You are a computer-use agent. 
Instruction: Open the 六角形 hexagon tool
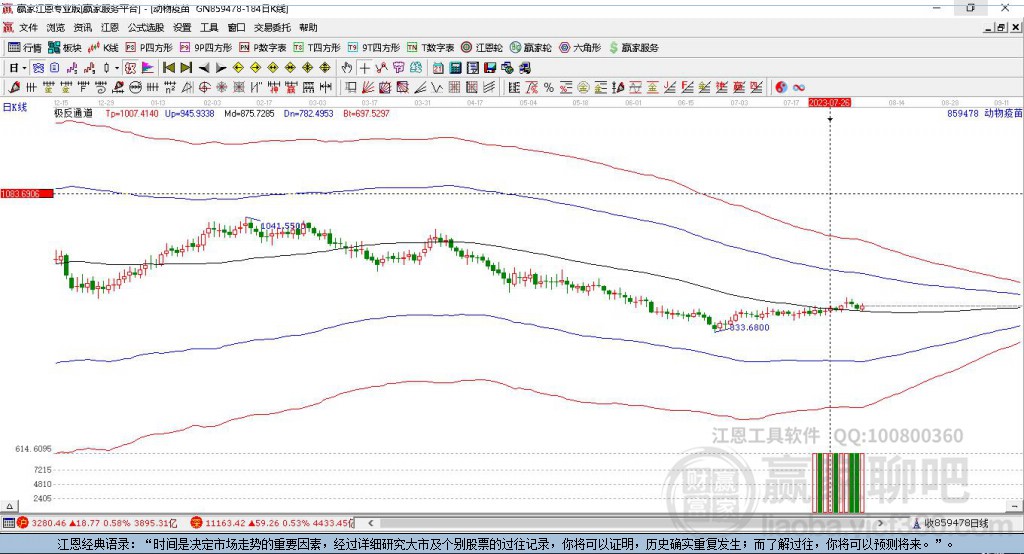point(580,48)
